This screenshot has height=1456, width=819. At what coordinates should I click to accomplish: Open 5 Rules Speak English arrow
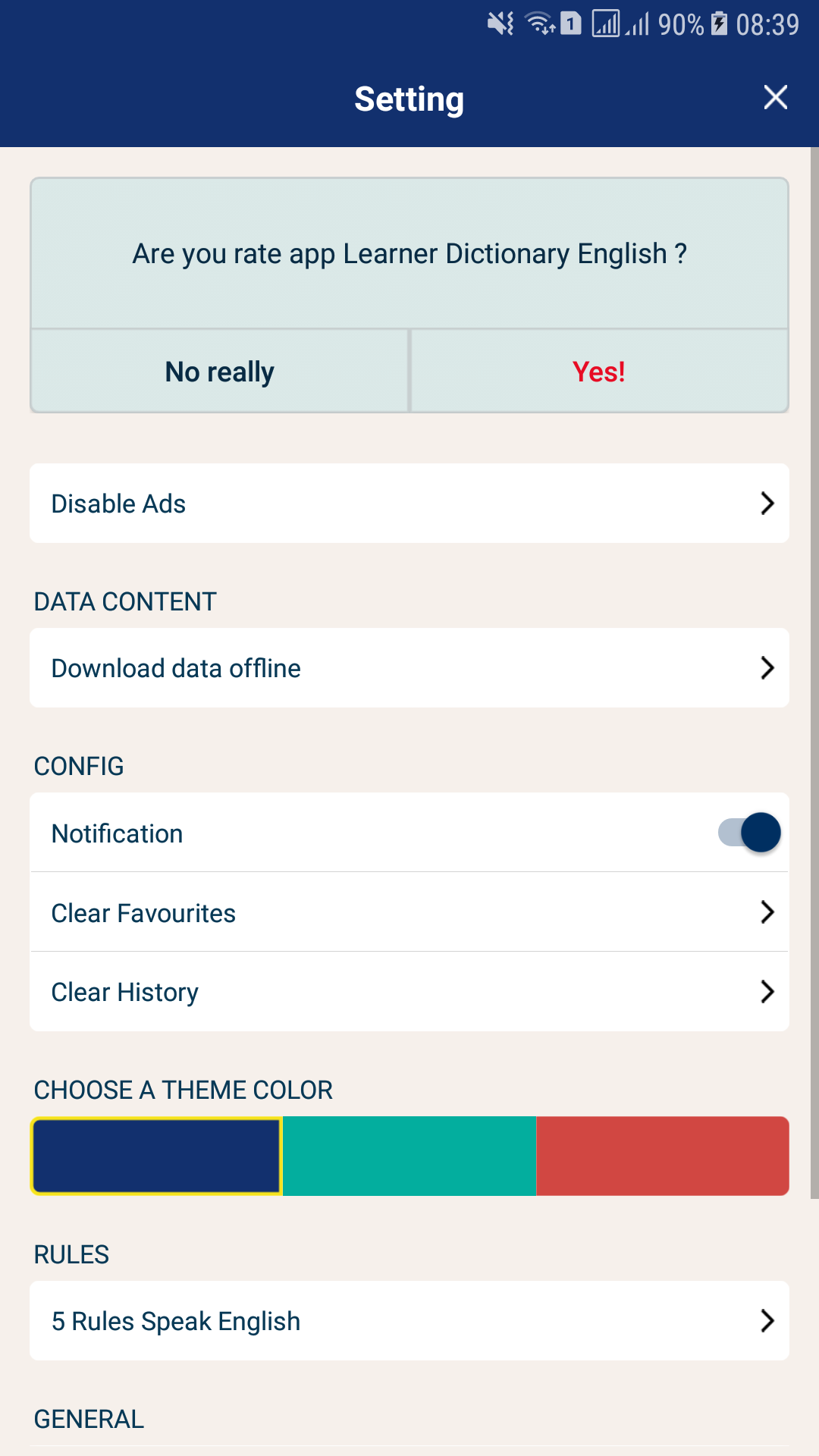pos(767,1321)
